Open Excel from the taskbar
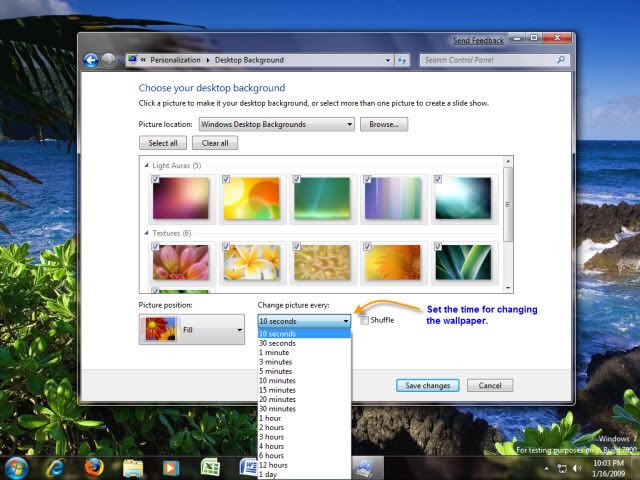The image size is (640, 480). 210,467
